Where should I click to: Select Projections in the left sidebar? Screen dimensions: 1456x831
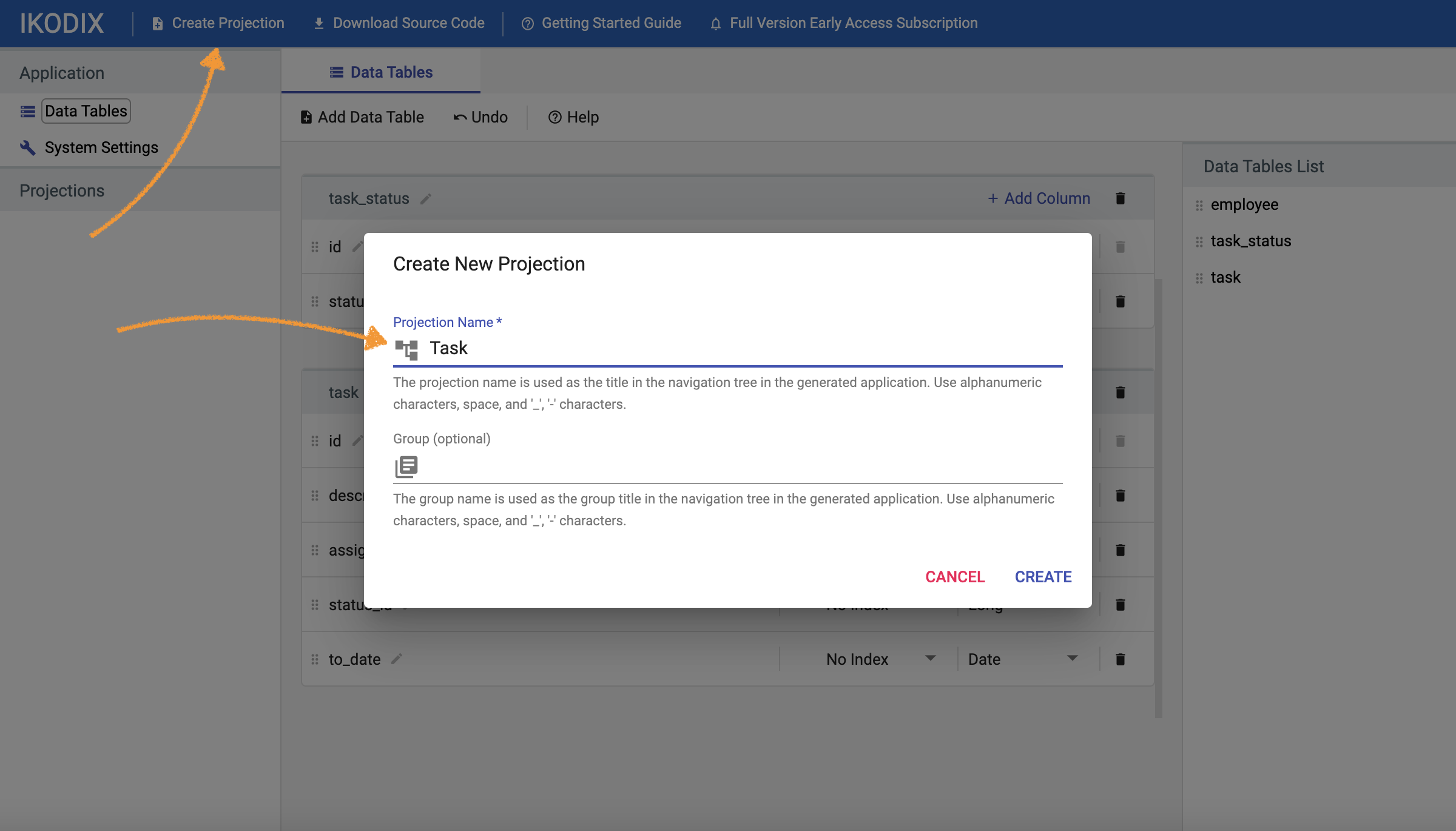point(61,190)
